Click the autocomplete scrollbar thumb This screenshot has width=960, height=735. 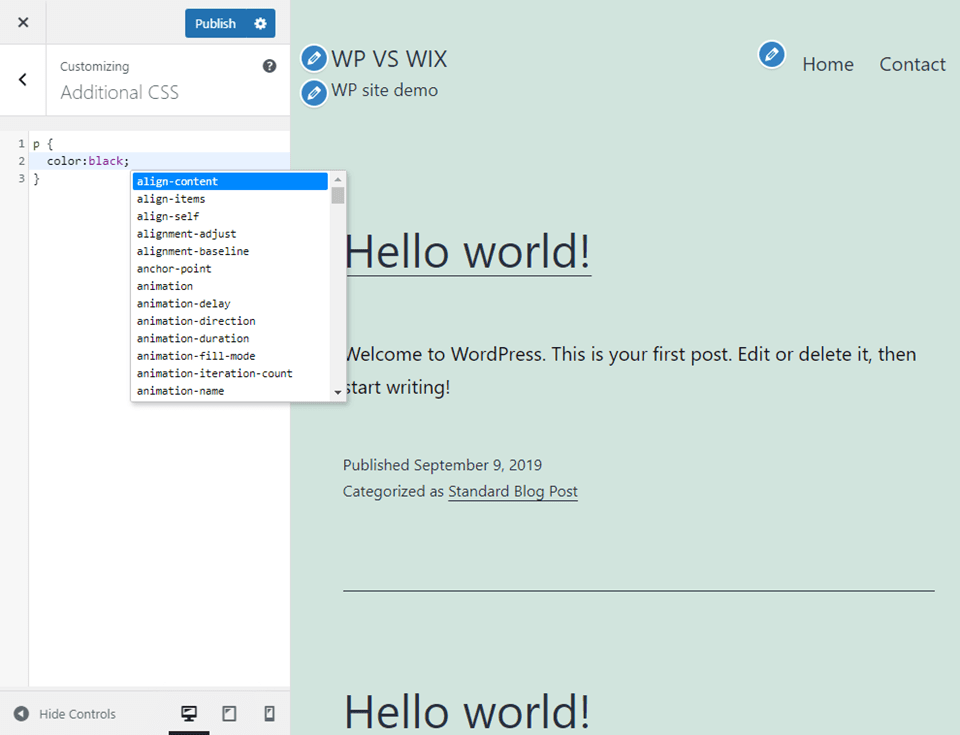point(337,195)
